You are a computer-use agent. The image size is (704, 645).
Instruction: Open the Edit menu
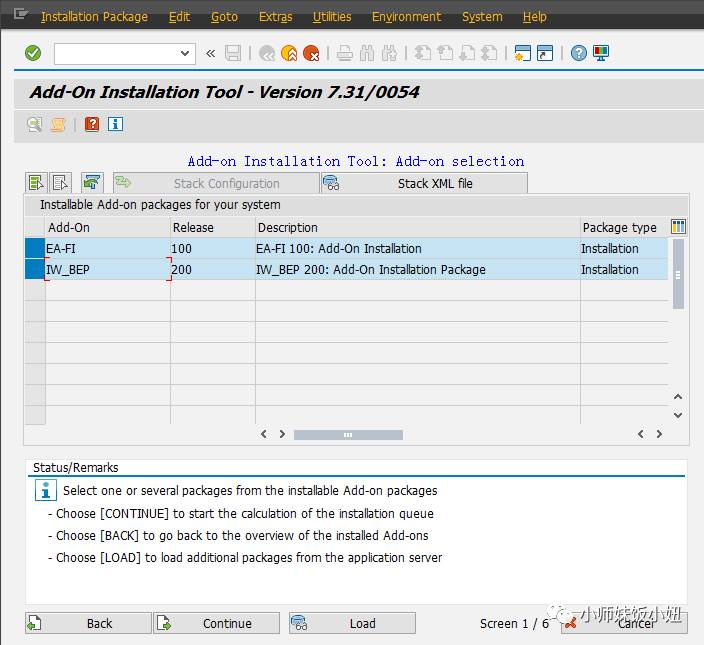pos(179,17)
